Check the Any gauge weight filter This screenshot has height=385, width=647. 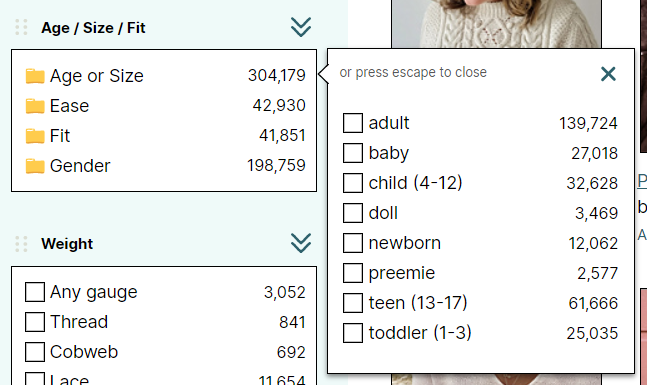point(35,292)
